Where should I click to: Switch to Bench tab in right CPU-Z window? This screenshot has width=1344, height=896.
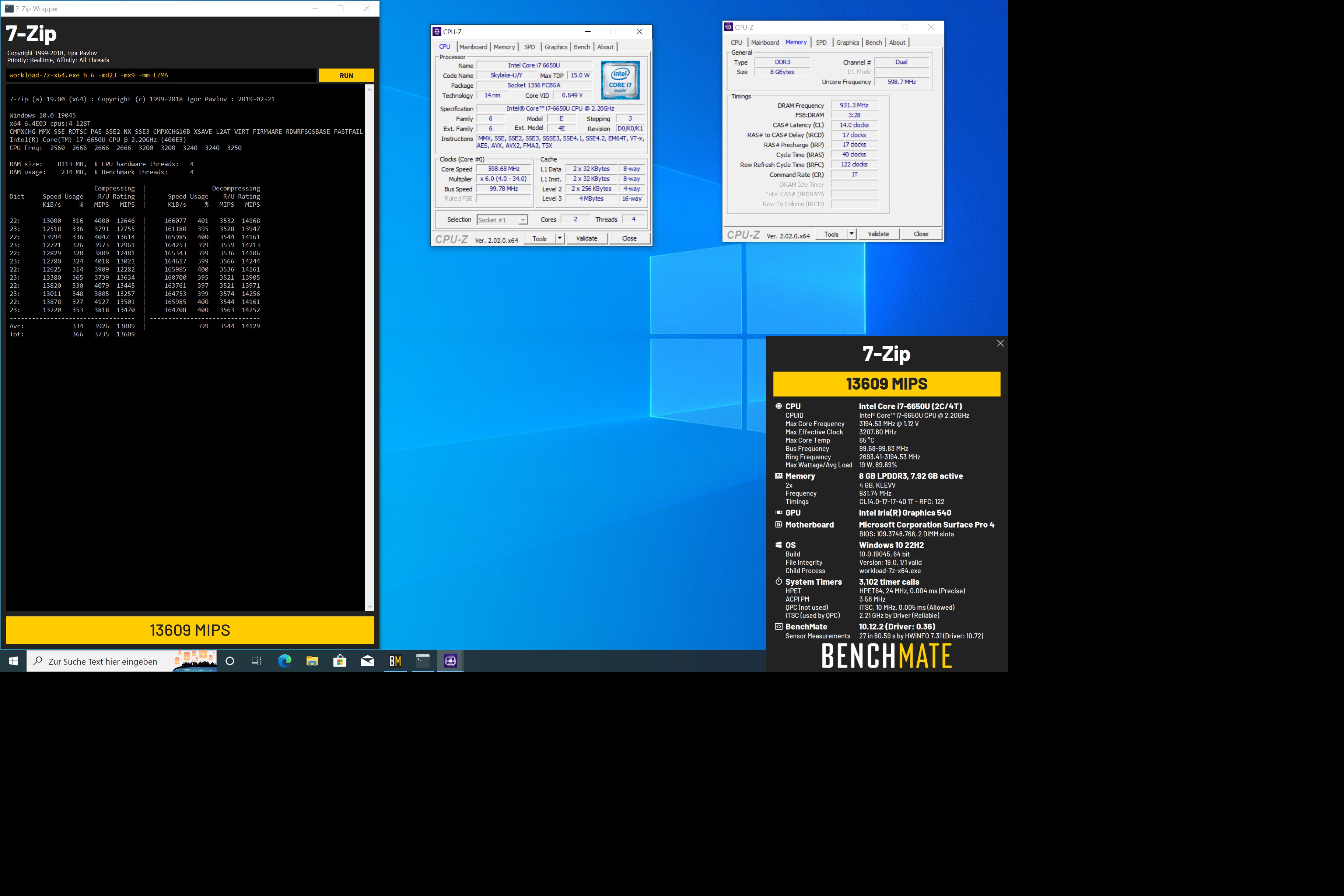pyautogui.click(x=873, y=42)
